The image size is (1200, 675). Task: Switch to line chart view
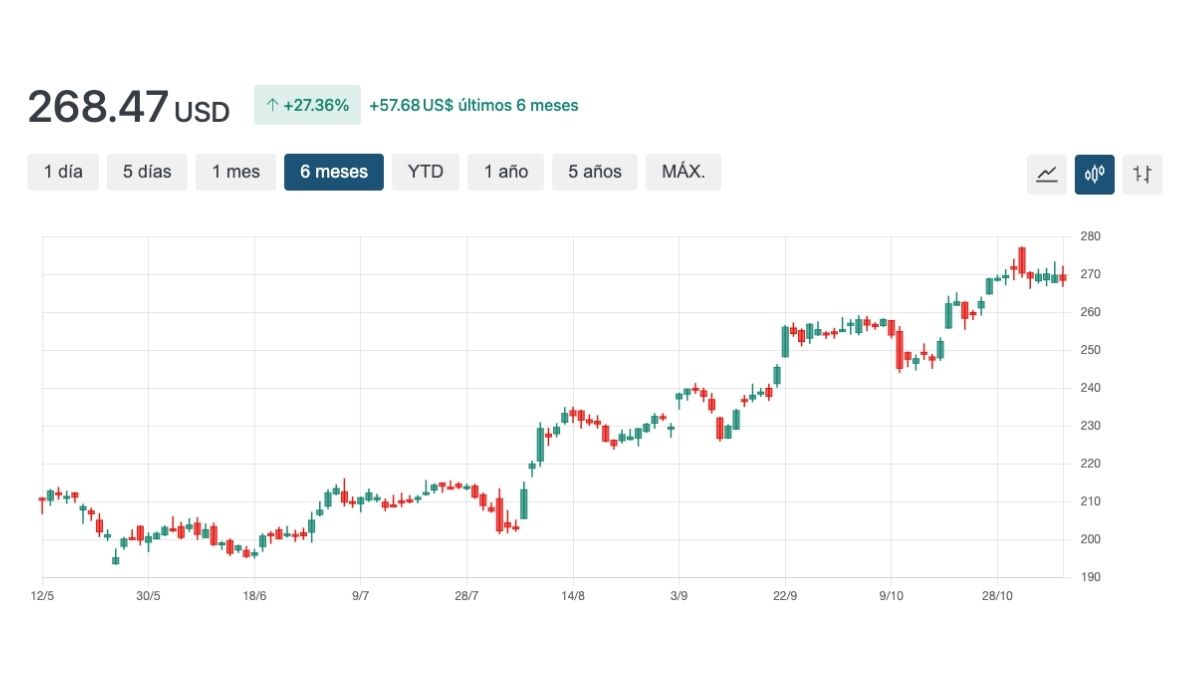click(x=1046, y=174)
